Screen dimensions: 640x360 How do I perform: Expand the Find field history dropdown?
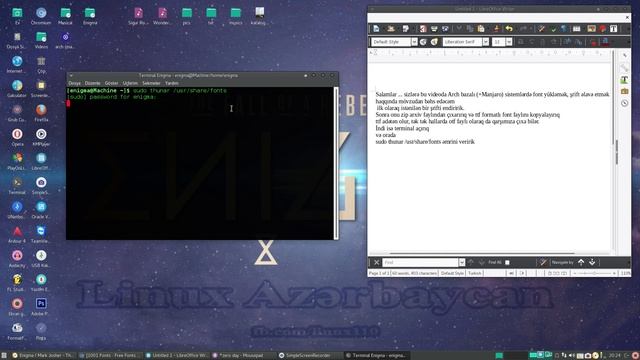pyautogui.click(x=462, y=262)
